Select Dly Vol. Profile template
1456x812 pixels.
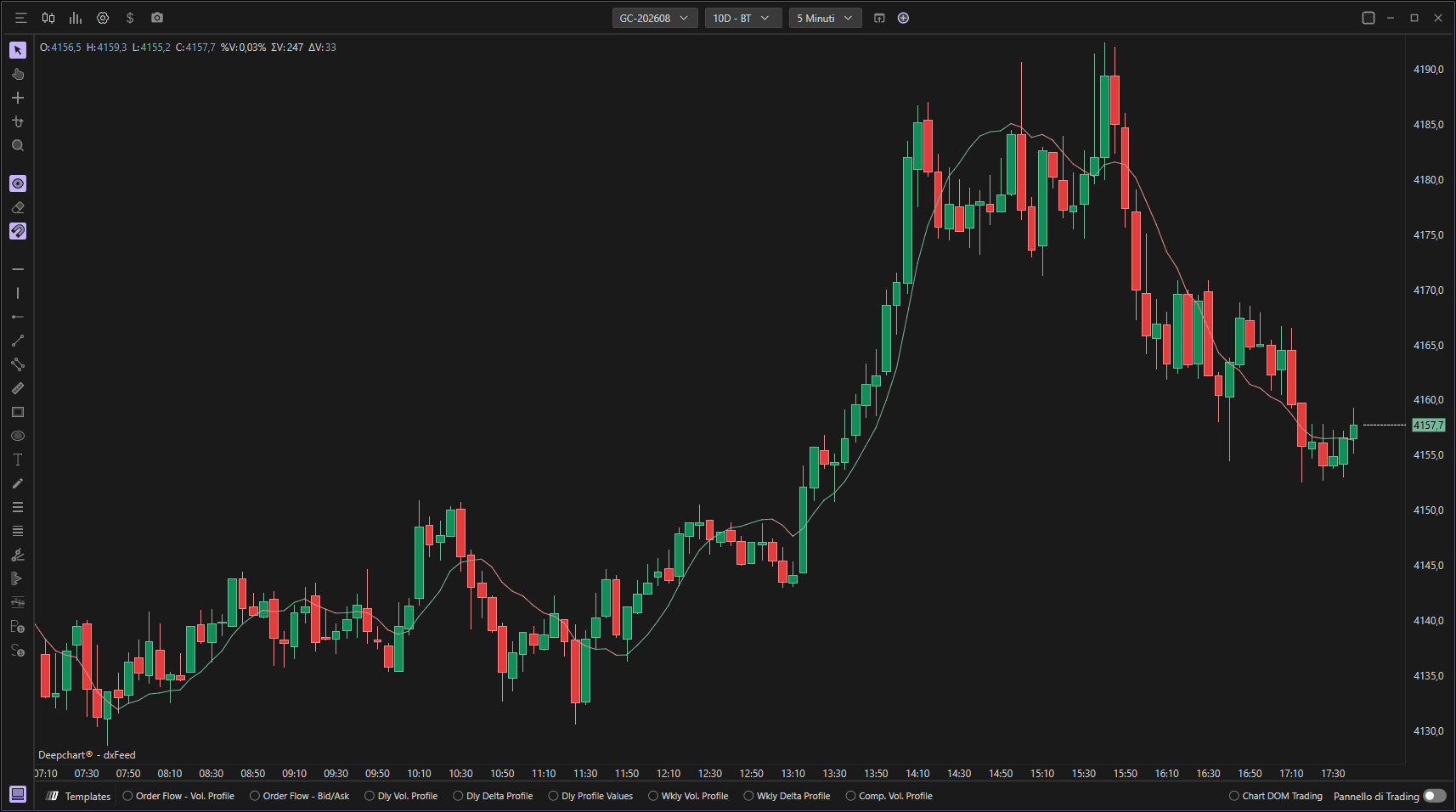[401, 796]
